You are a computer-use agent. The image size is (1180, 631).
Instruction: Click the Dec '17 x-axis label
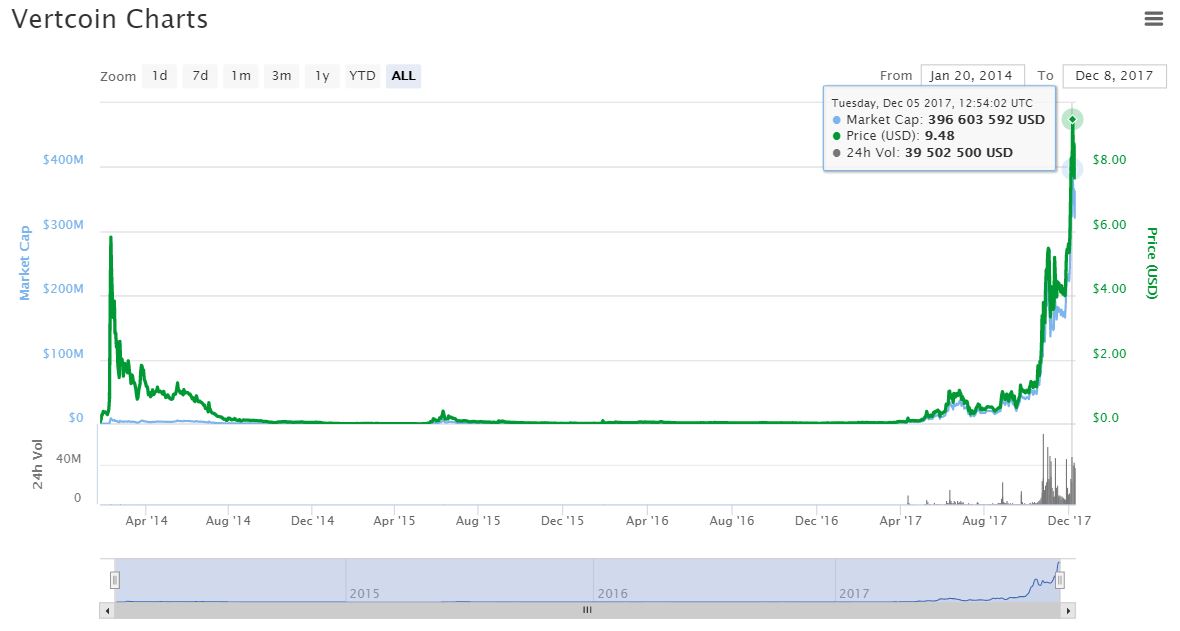pos(1069,520)
